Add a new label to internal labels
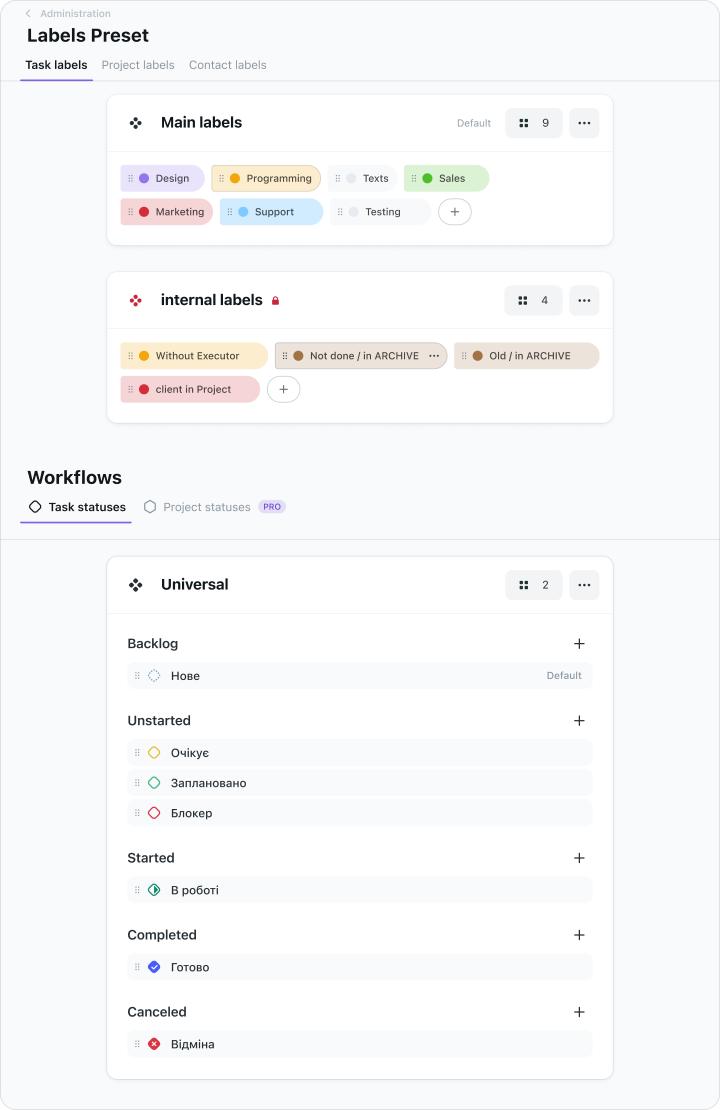720x1110 pixels. coord(283,389)
